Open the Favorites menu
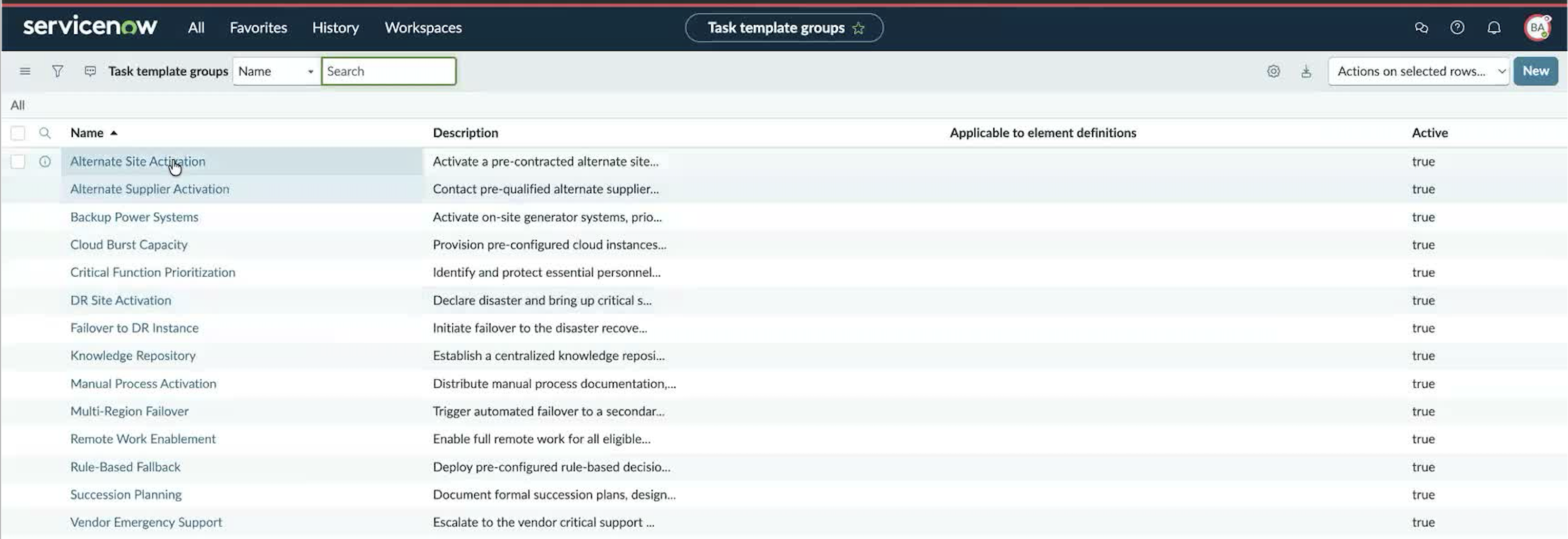Viewport: 1568px width, 539px height. pos(258,27)
